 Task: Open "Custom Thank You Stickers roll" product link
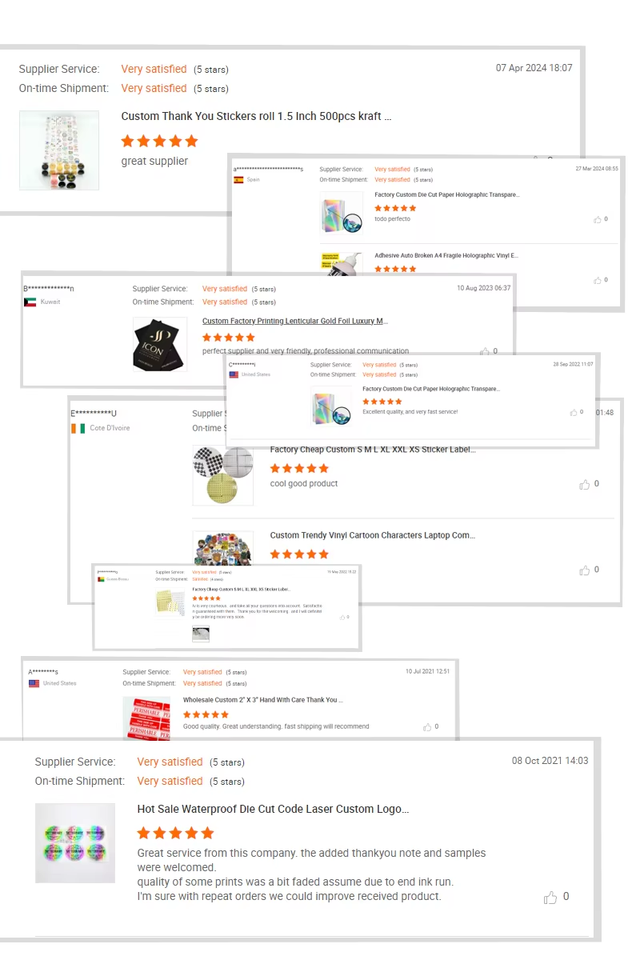pos(256,116)
